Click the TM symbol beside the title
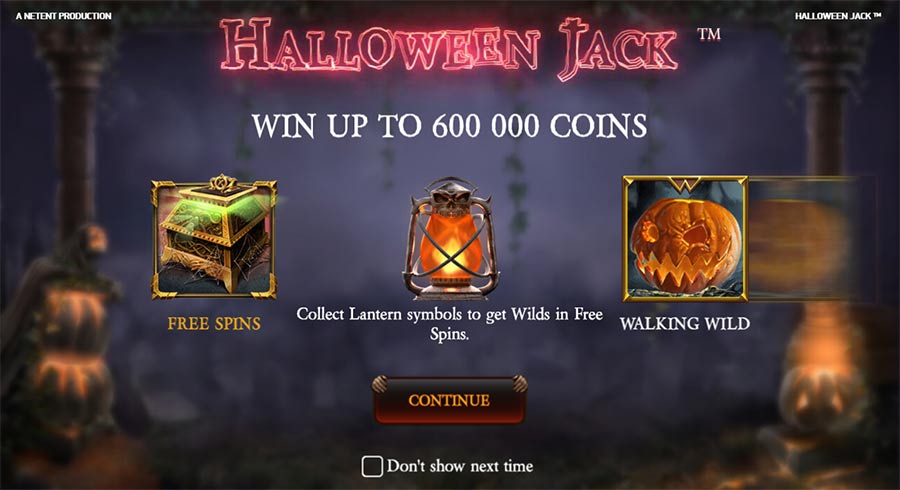 pyautogui.click(x=709, y=34)
